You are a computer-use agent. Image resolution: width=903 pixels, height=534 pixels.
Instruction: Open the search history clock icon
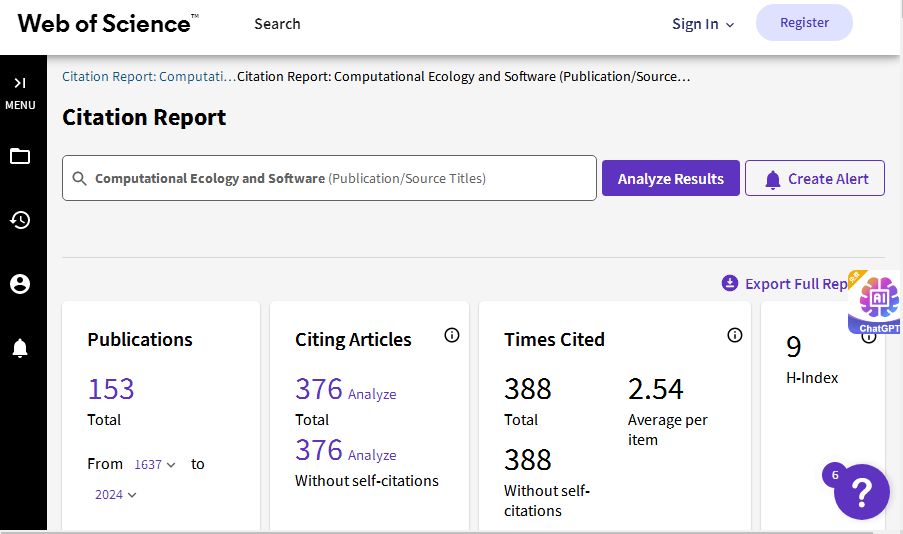[20, 220]
